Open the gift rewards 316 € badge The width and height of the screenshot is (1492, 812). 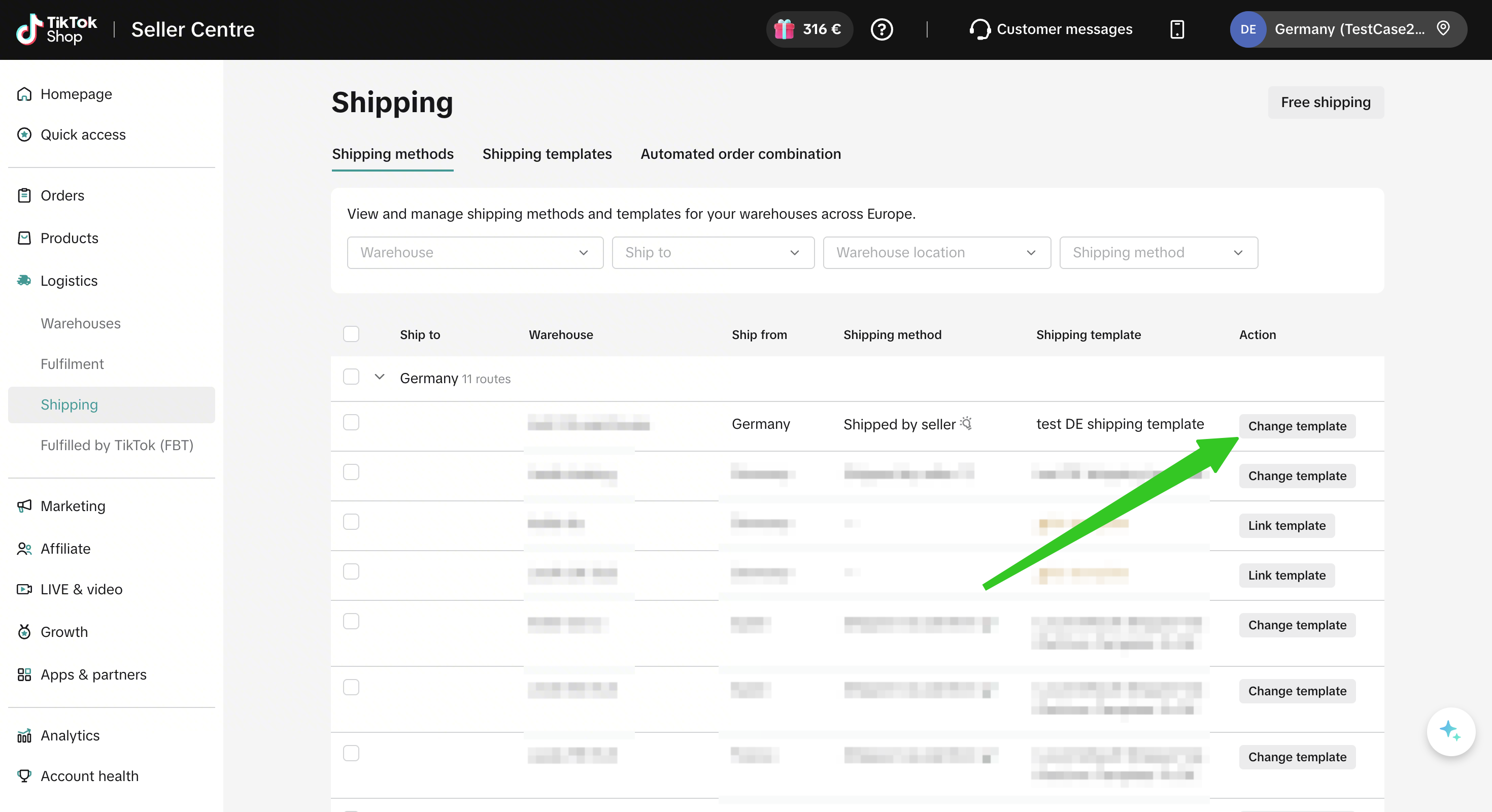pyautogui.click(x=809, y=29)
